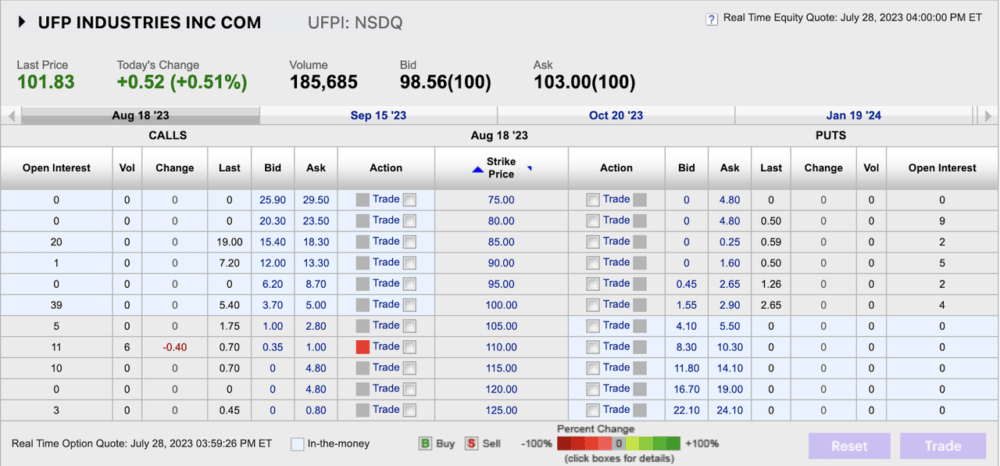Image resolution: width=1000 pixels, height=466 pixels.
Task: Click the put percent-change box at strike 85.00
Action: coord(640,242)
